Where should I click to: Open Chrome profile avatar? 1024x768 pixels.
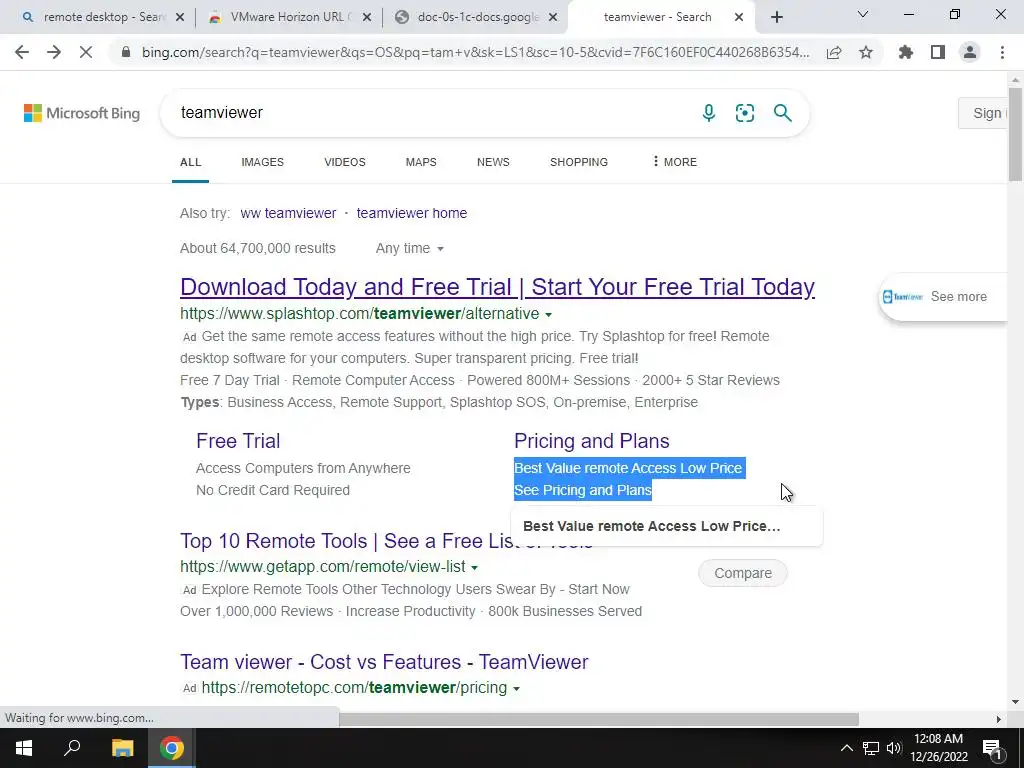point(970,52)
